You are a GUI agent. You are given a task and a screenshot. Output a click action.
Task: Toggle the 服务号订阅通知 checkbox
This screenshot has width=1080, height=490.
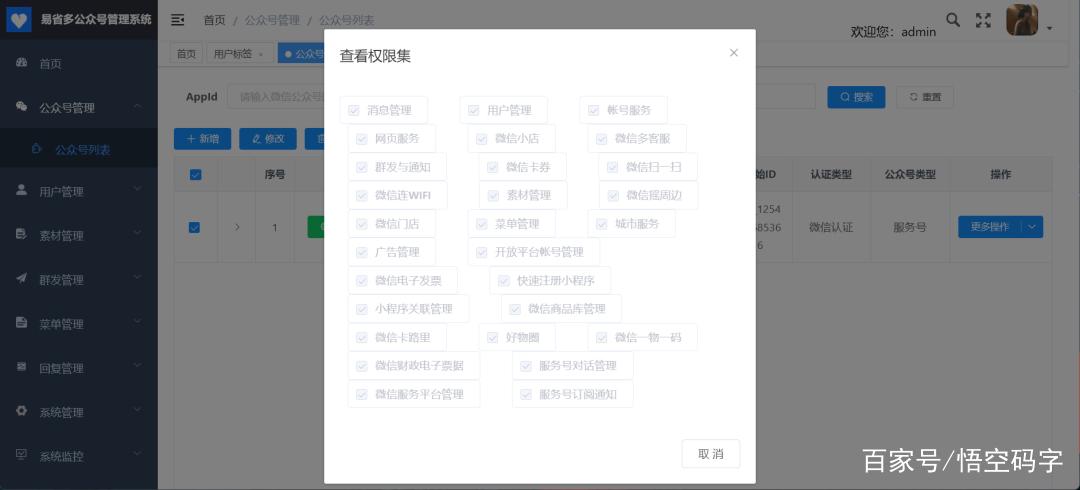pos(526,394)
